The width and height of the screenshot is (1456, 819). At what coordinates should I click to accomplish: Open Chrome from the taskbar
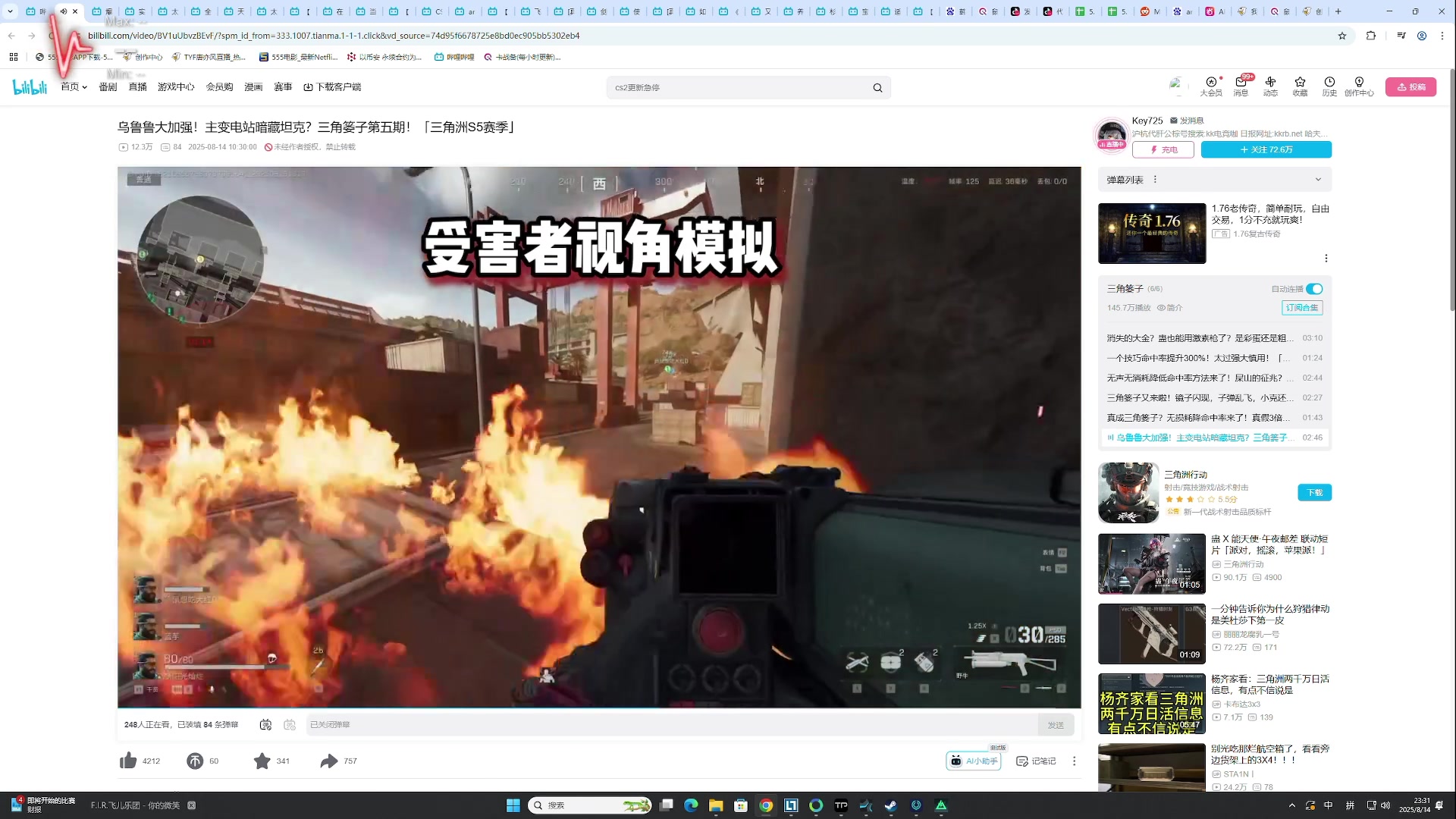(x=766, y=805)
